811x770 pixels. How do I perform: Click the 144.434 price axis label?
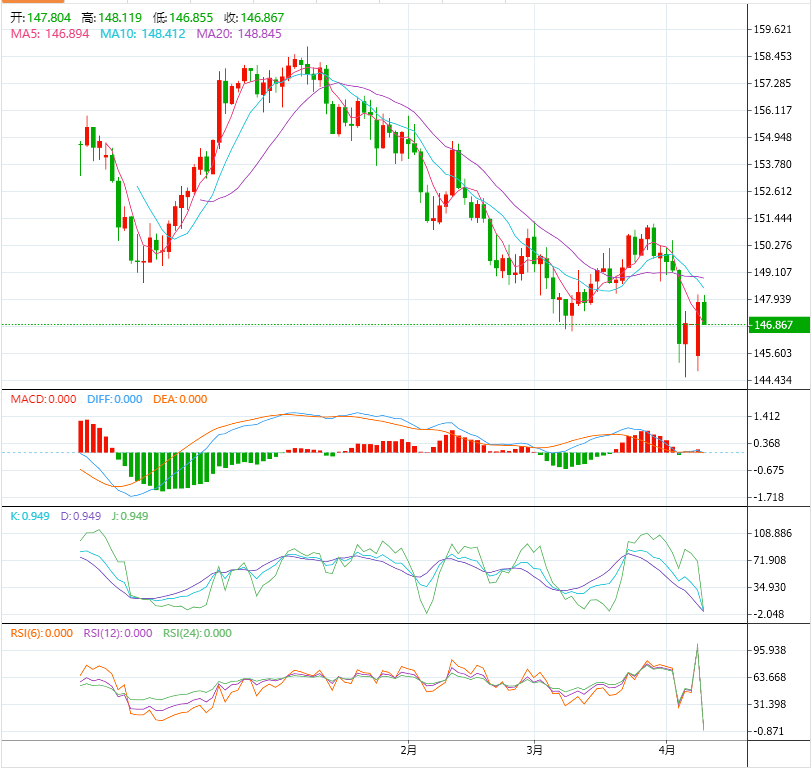click(772, 380)
